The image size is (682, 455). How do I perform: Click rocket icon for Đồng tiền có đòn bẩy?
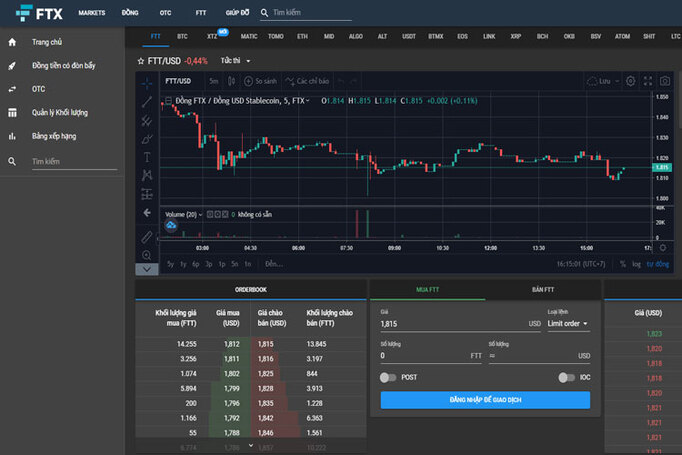click(12, 66)
